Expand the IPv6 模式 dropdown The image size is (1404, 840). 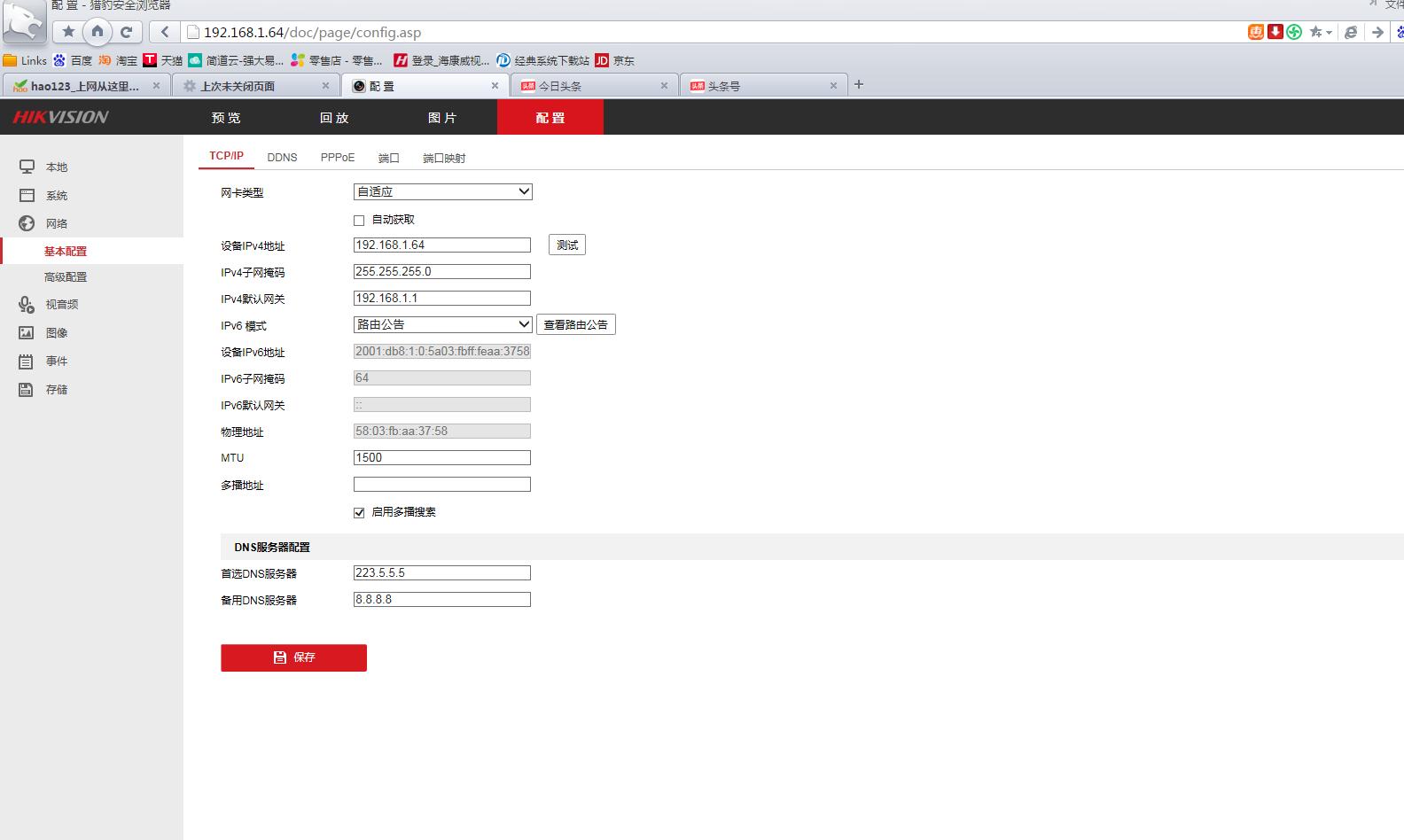(442, 324)
